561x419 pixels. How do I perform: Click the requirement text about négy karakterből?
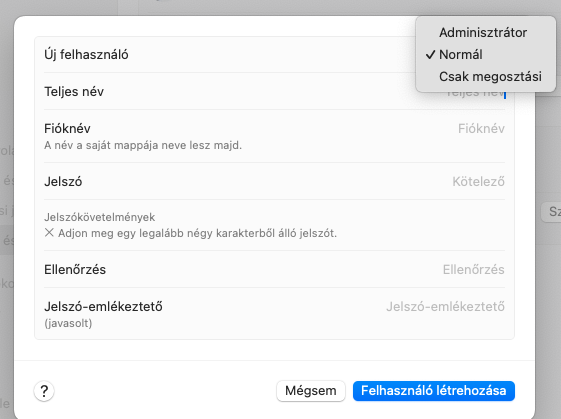[x=197, y=233]
